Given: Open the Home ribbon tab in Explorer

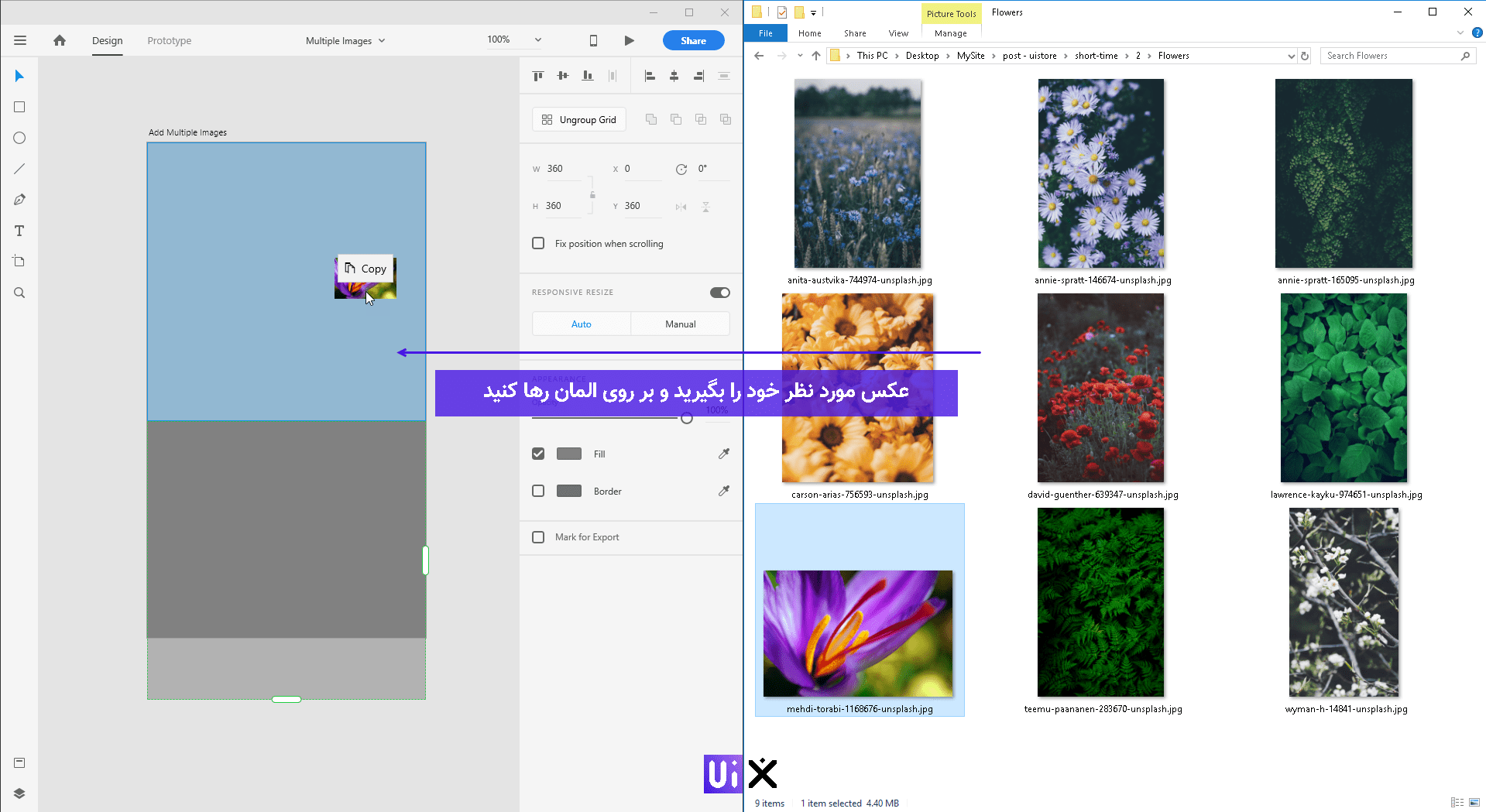Looking at the screenshot, I should pos(810,33).
